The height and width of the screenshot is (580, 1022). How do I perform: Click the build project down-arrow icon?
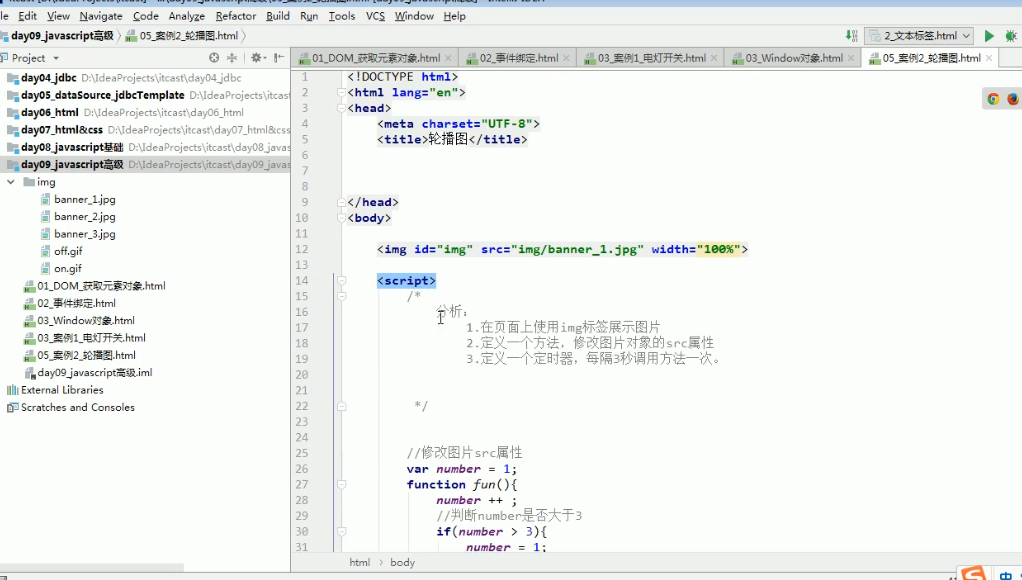(x=851, y=36)
